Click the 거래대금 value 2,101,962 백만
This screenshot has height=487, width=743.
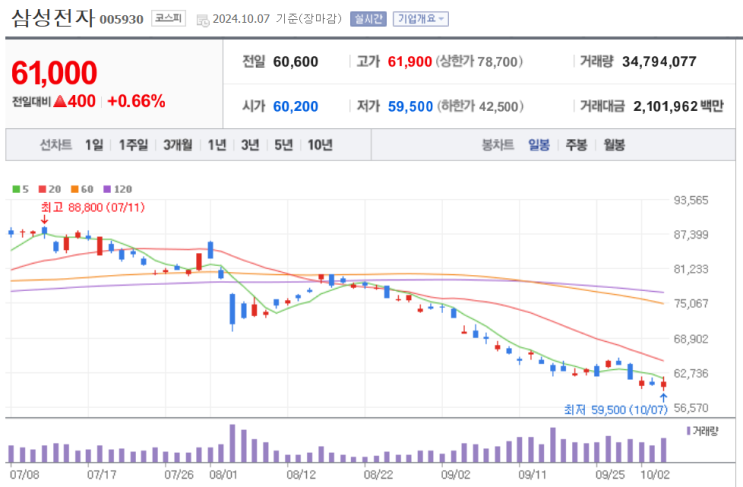click(679, 106)
